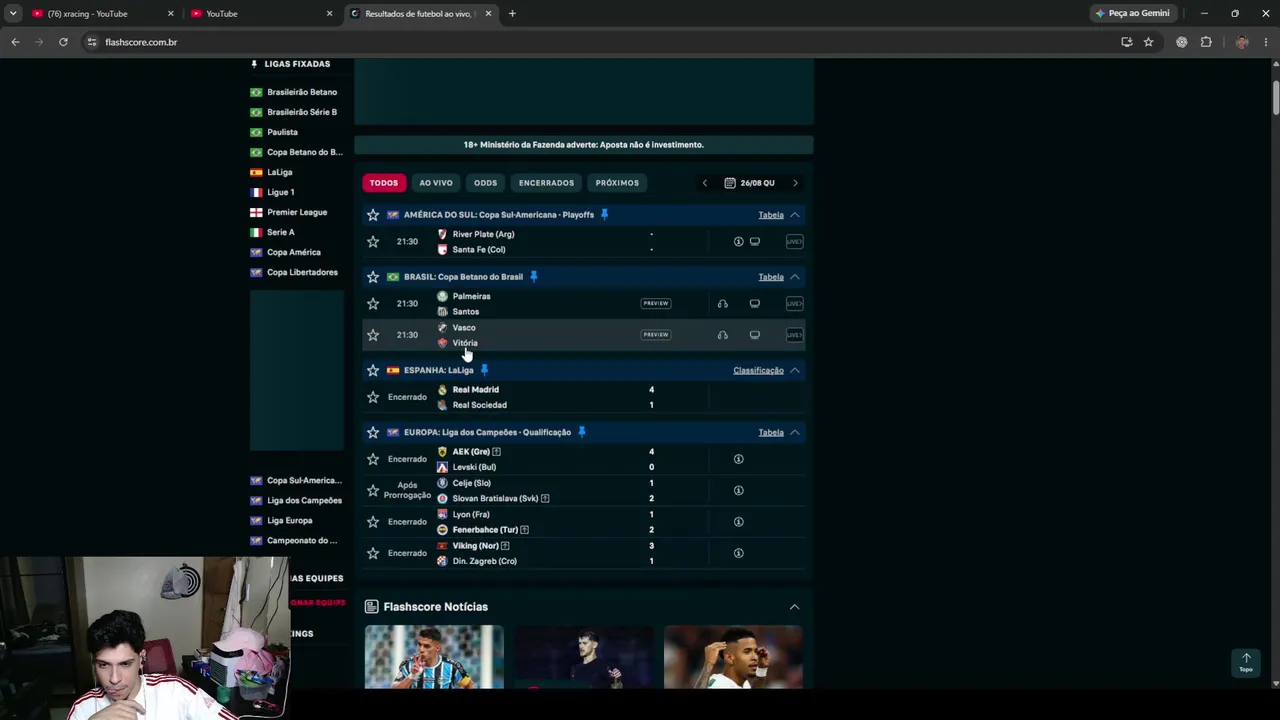Collapse the Copa Betano do Brasil section
Screen dimensions: 1280x720
click(x=795, y=277)
